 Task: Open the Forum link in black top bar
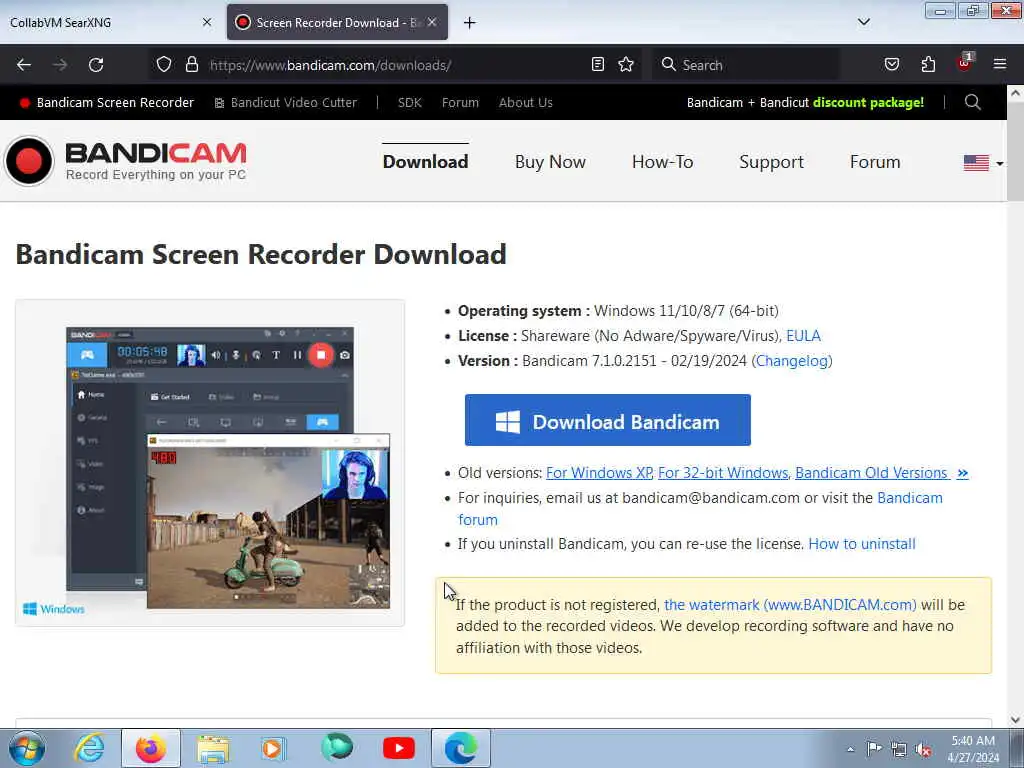[x=460, y=103]
